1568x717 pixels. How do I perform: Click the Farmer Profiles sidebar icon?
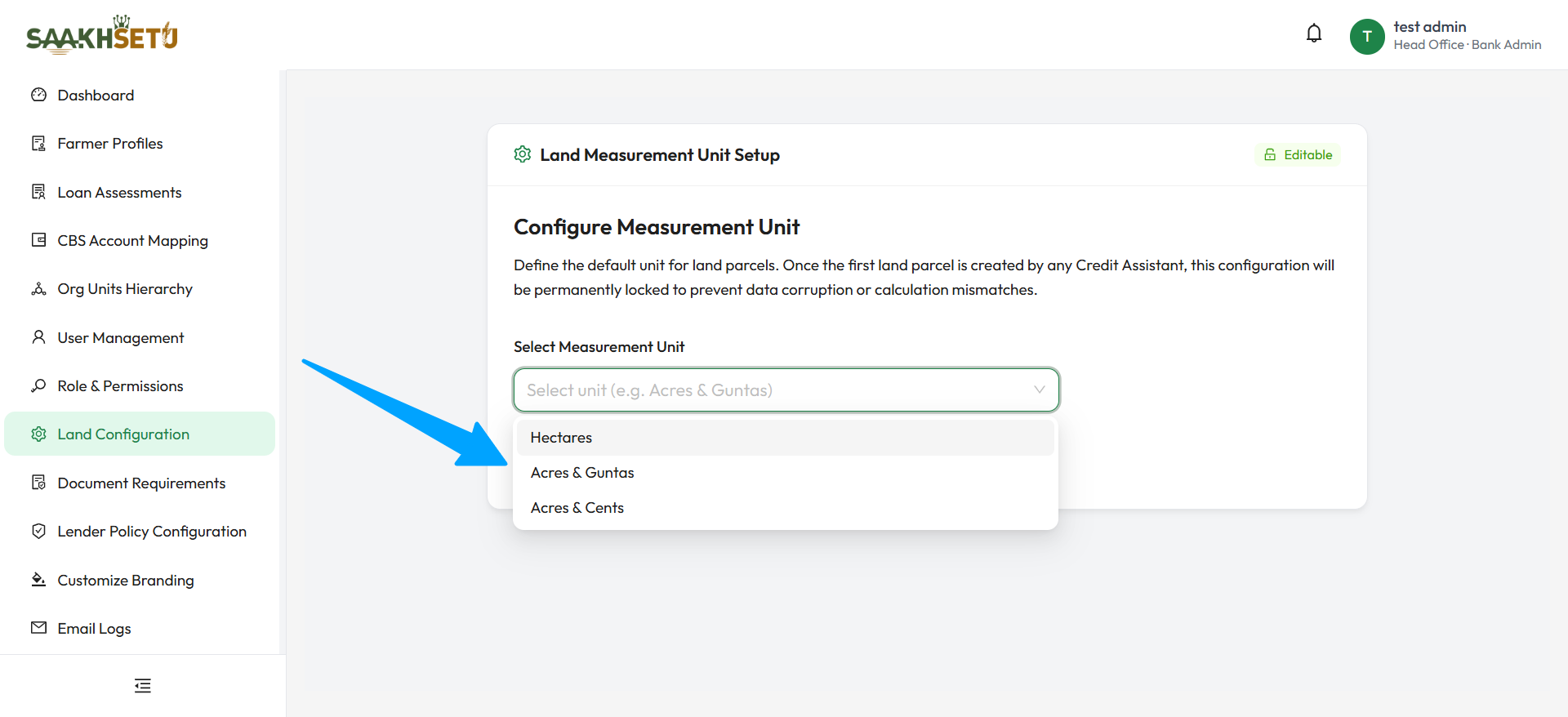tap(38, 144)
